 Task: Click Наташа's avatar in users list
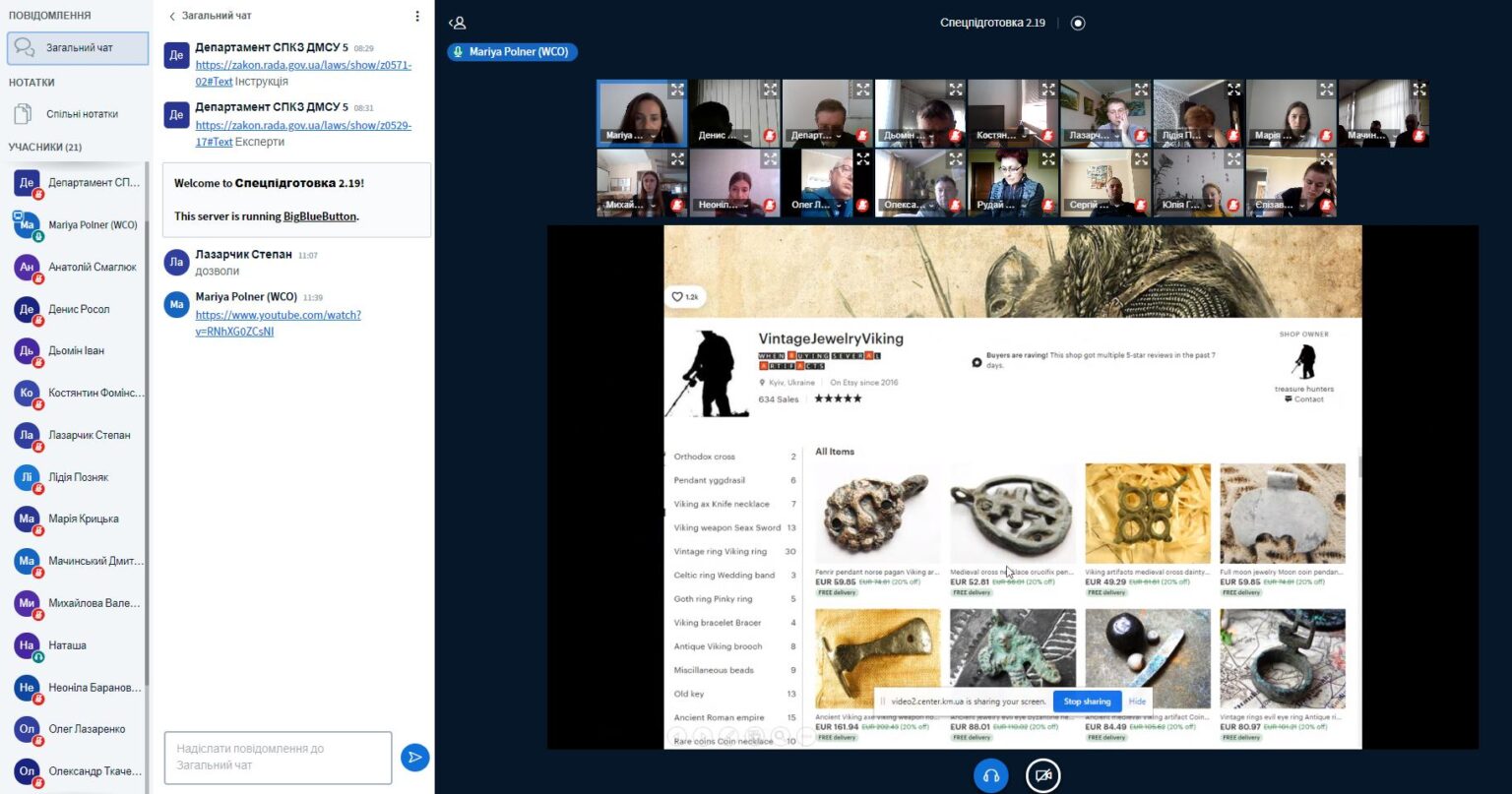click(x=27, y=645)
